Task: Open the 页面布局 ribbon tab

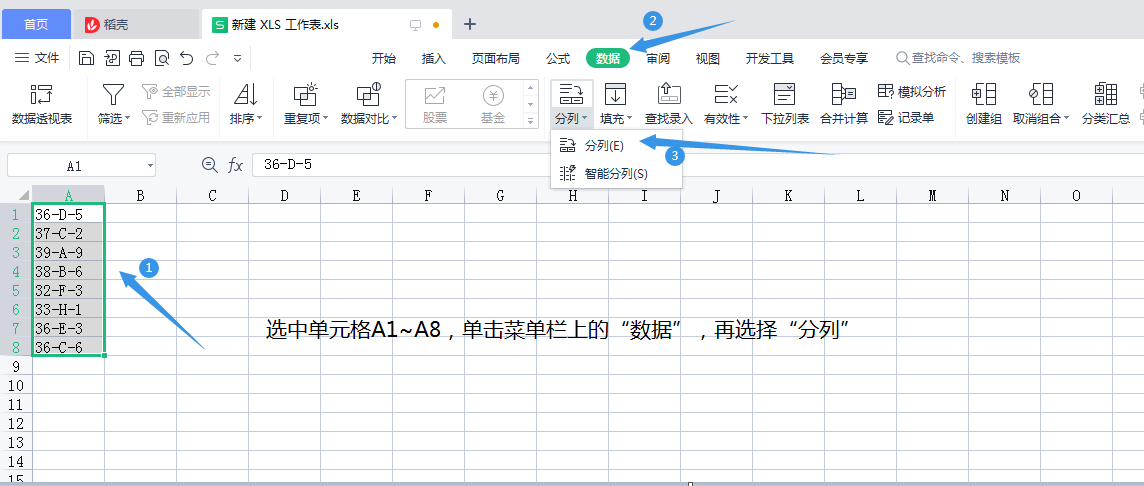Action: click(495, 59)
